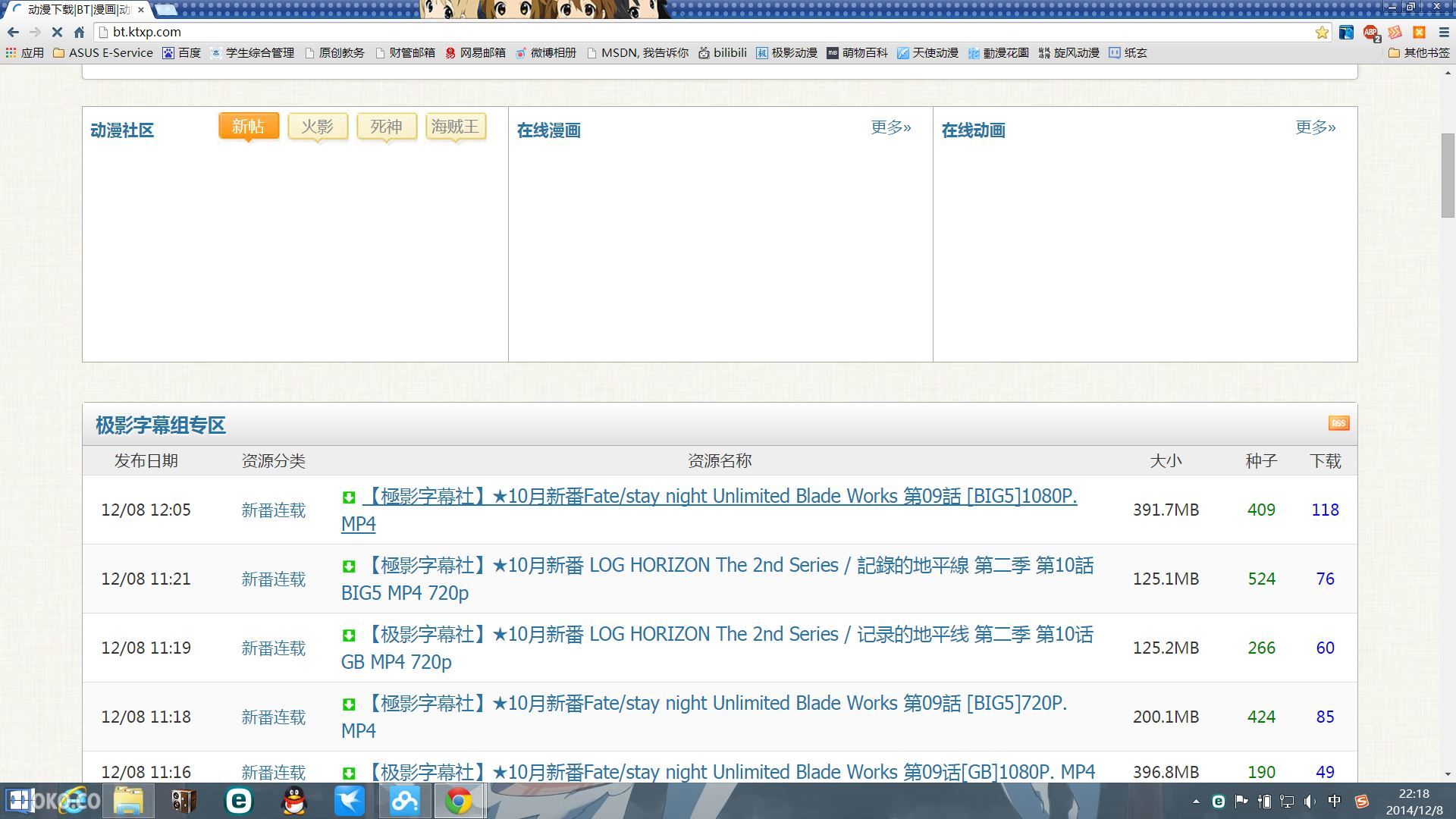Download torrent icon for Fate 第09話 BIG5 720P
This screenshot has height=819, width=1456.
(349, 704)
